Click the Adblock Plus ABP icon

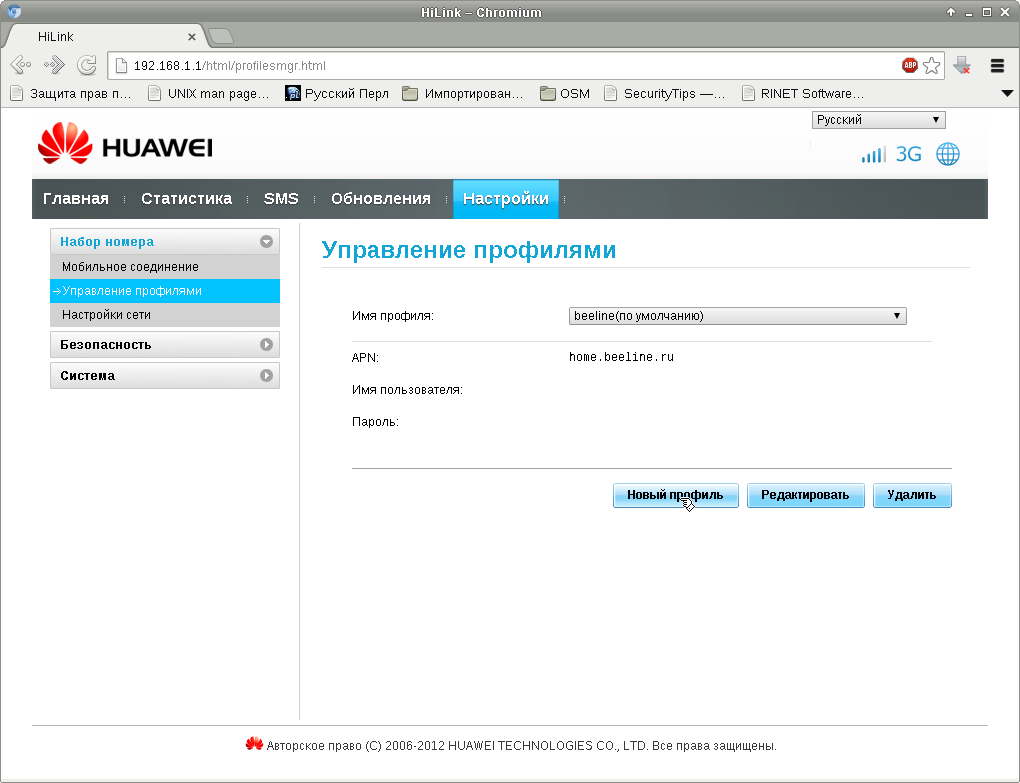coord(909,65)
